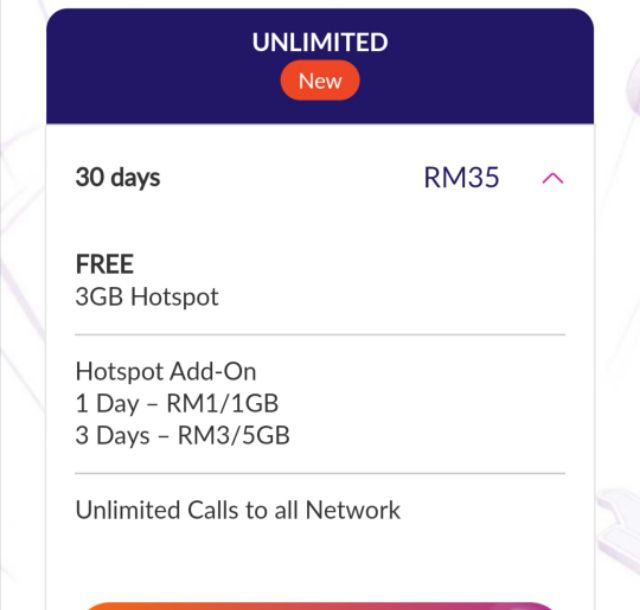Choose the 3 Days – RM3/5GB add-on
Viewport: 640px width, 610px height.
coord(183,436)
